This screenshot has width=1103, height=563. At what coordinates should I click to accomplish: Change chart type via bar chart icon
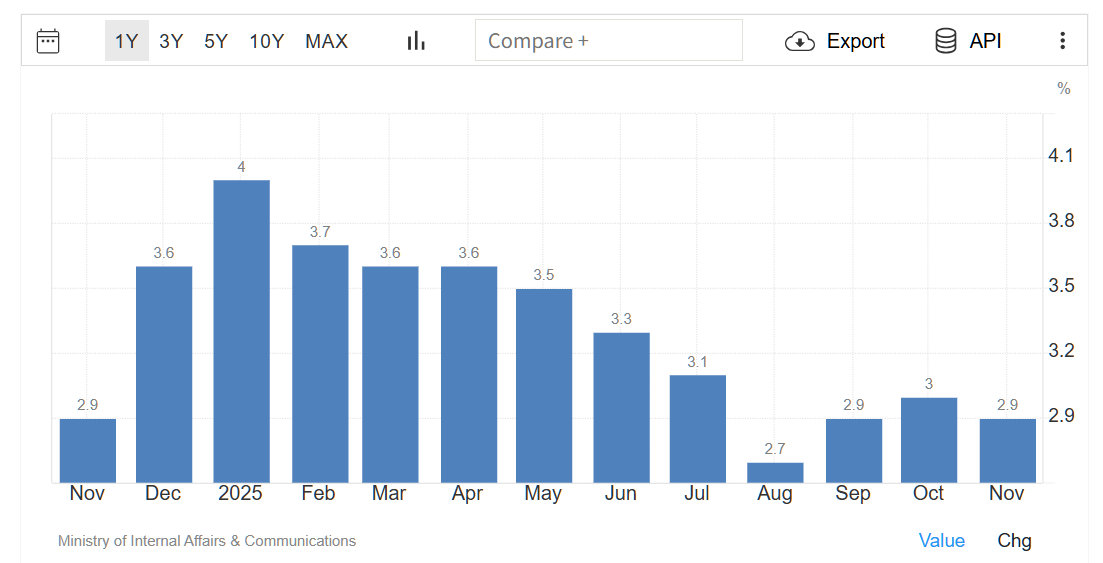tap(416, 41)
